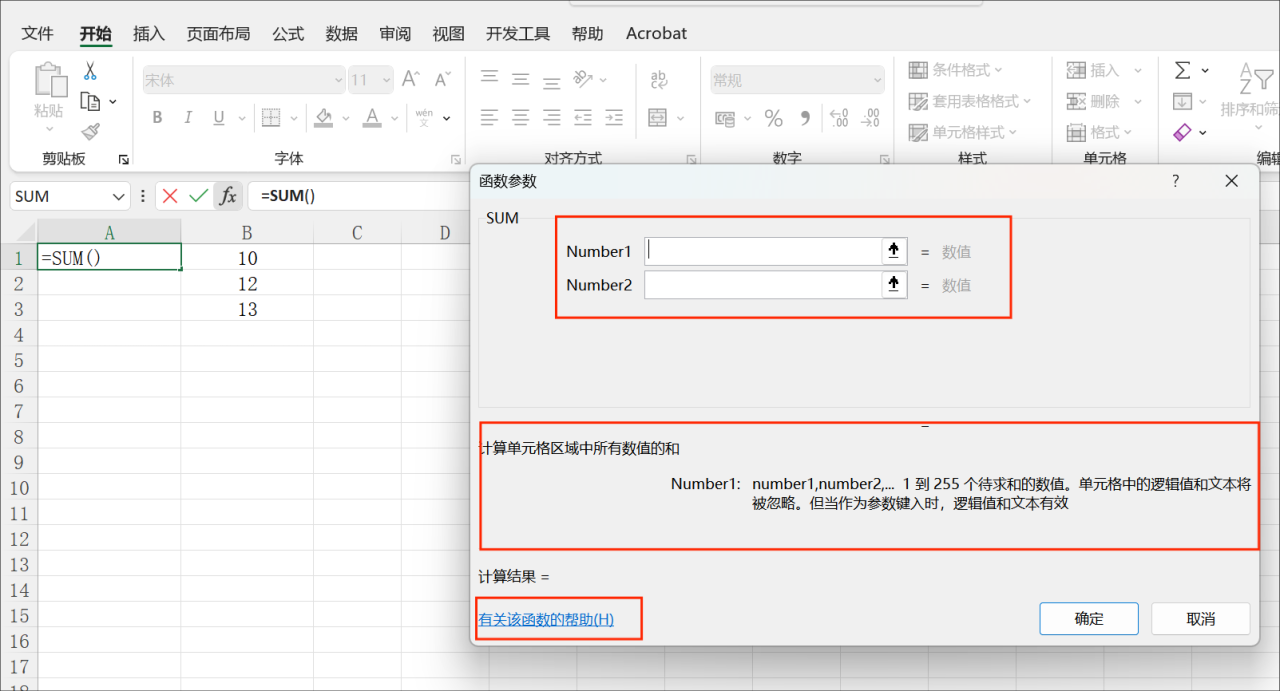
Task: Click the Increase Decimal icon
Action: pyautogui.click(x=839, y=118)
